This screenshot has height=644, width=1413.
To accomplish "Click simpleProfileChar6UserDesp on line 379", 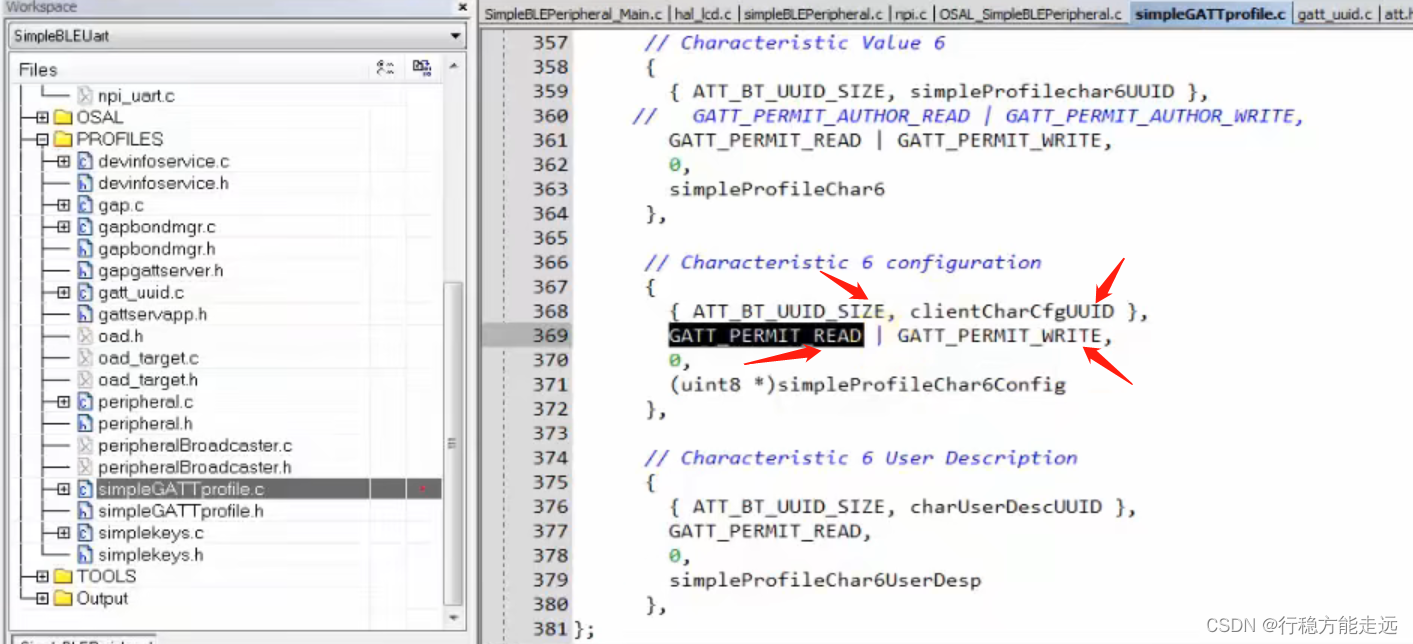I will coord(825,580).
